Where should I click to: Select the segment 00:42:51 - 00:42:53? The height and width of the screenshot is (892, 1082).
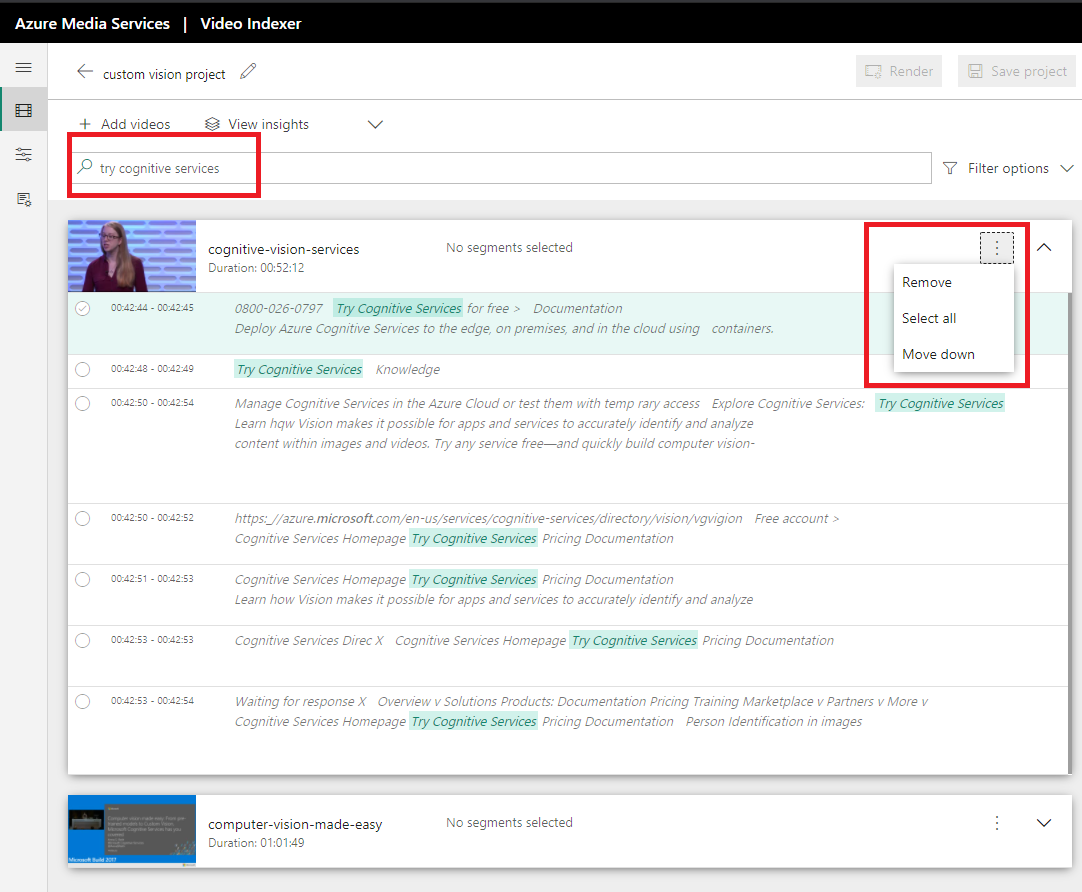coord(83,579)
